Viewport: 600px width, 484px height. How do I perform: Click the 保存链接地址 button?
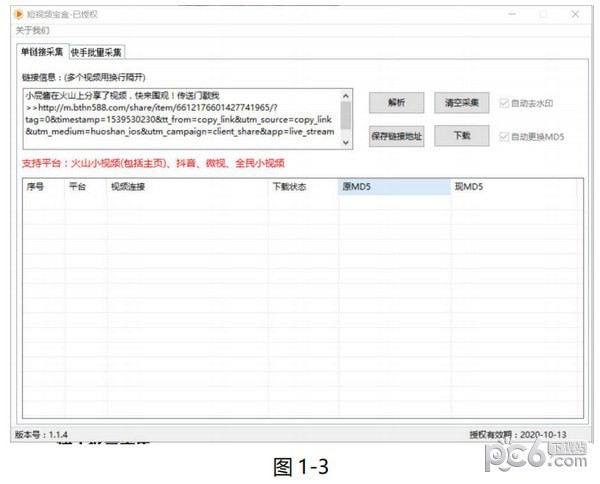(396, 136)
